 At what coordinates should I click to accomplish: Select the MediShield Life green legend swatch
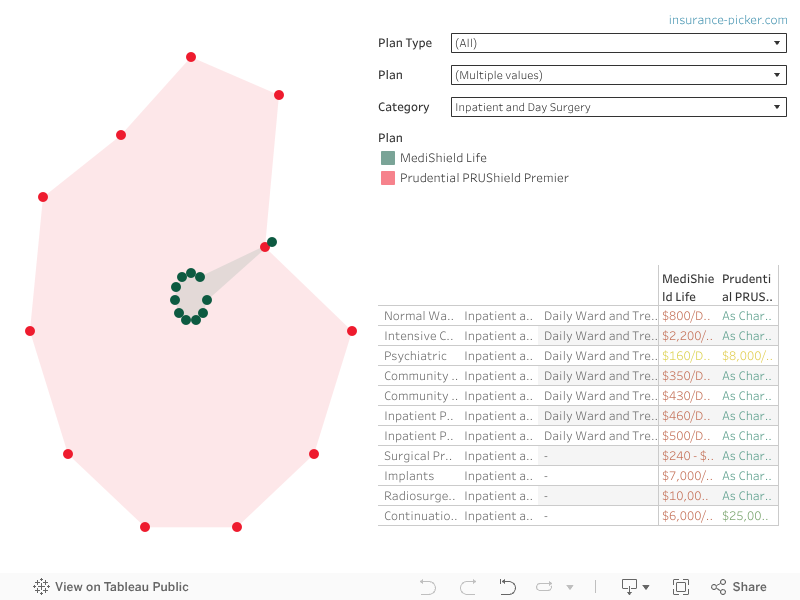[x=388, y=158]
